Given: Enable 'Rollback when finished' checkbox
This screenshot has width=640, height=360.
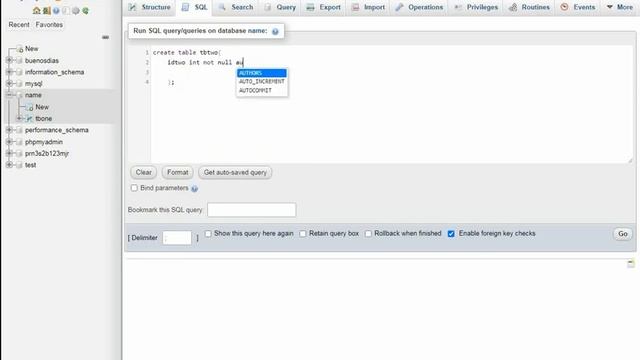Looking at the screenshot, I should (368, 233).
